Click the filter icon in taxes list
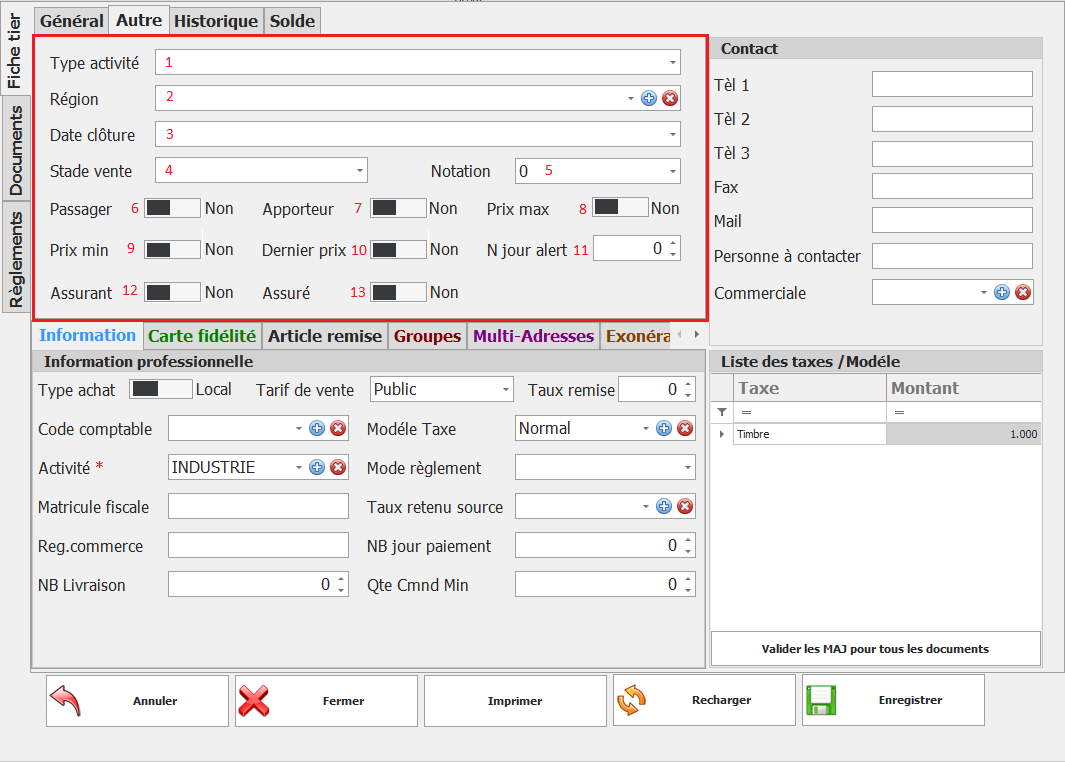Screen dimensions: 1065x762 click(x=722, y=412)
